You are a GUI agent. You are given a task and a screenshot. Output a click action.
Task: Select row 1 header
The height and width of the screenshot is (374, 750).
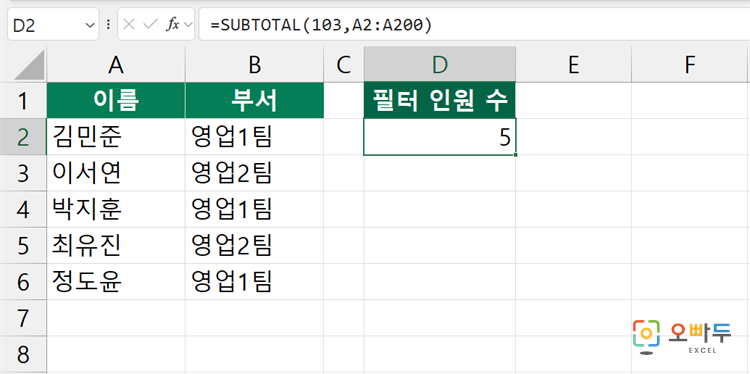pos(23,100)
